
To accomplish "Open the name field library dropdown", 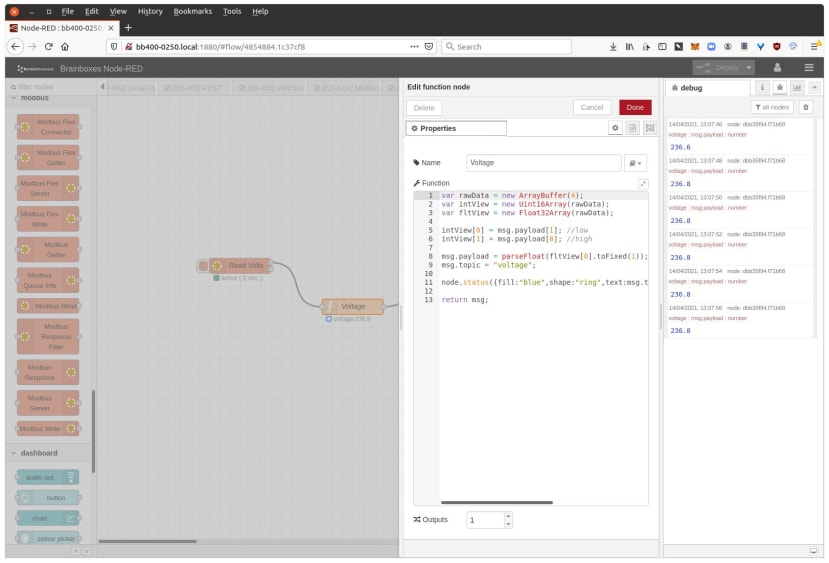I will coord(635,163).
